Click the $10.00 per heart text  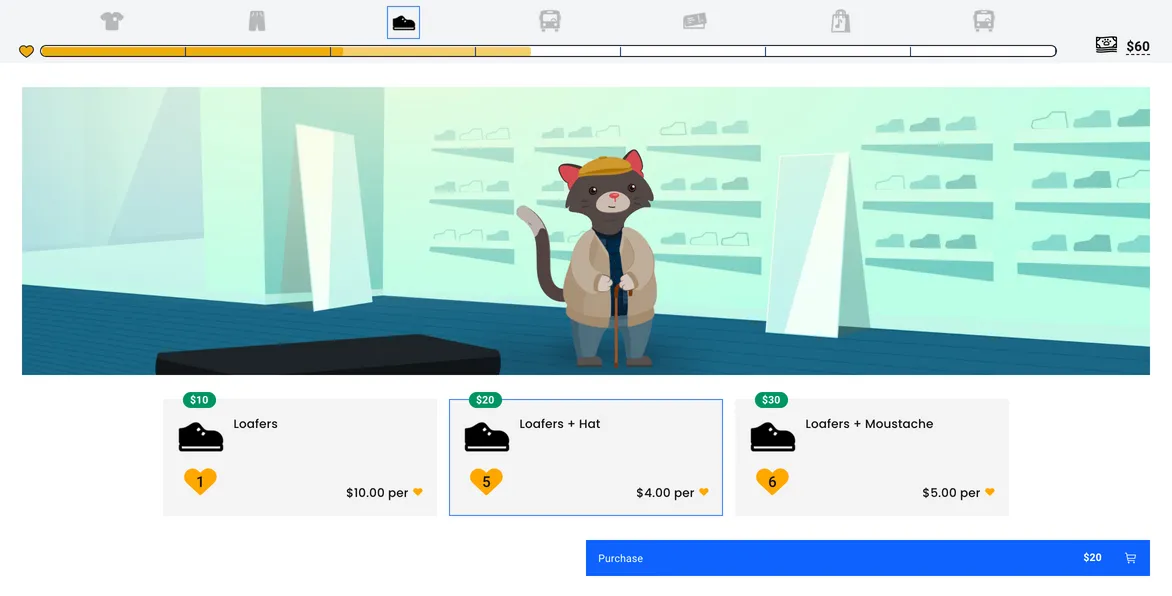tap(384, 493)
